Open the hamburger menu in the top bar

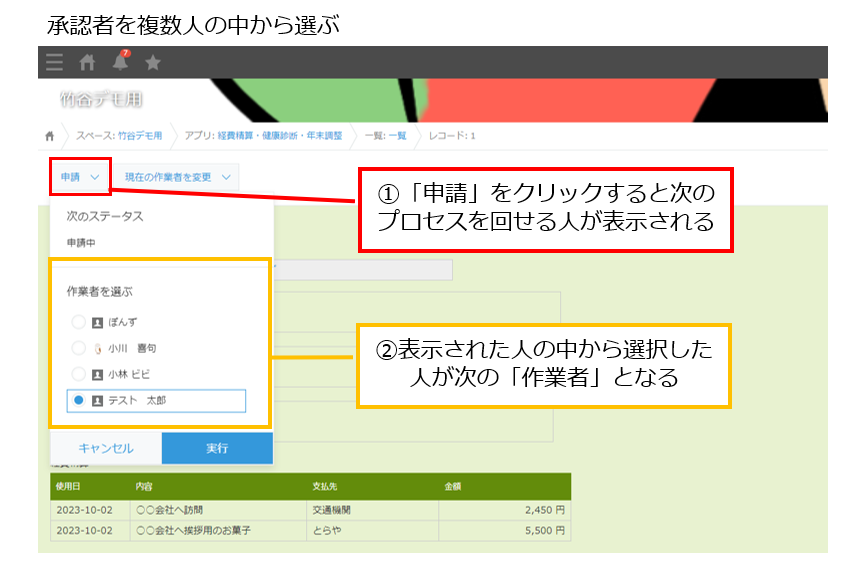pos(53,61)
